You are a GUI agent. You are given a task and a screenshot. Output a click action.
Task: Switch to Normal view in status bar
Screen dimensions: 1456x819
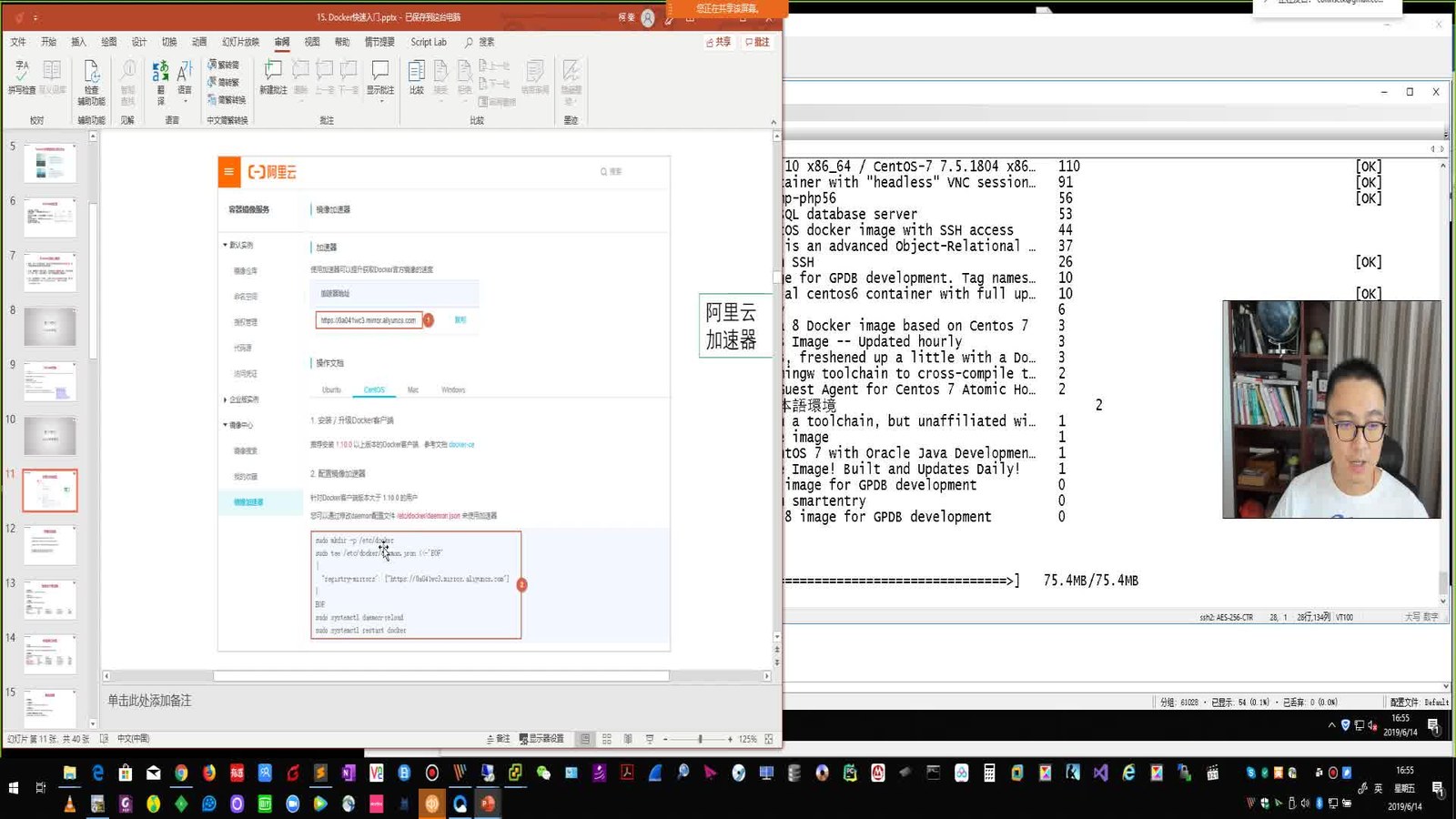585,739
